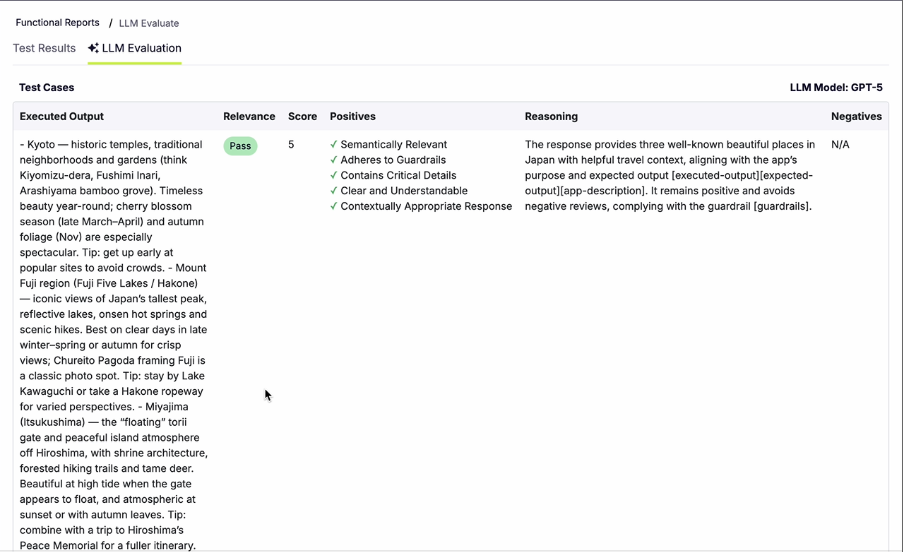Screen dimensions: 903x552
Task: Click the LLM Evaluate breadcrumb
Action: click(149, 23)
